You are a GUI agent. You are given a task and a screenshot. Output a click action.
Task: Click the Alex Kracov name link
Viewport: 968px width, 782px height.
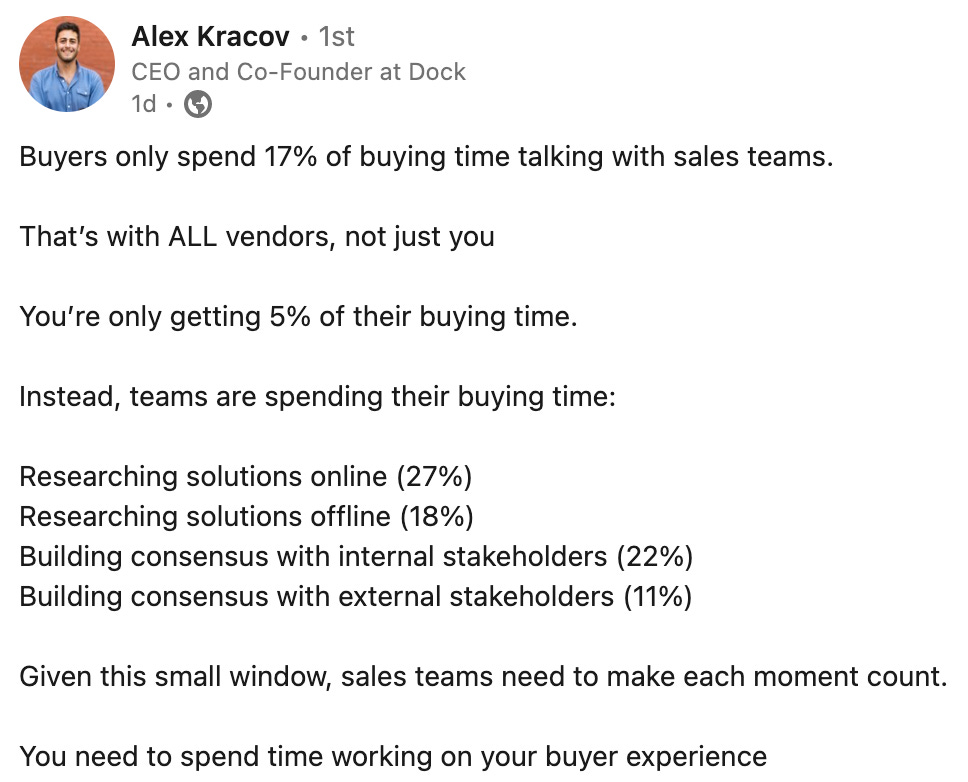[207, 36]
